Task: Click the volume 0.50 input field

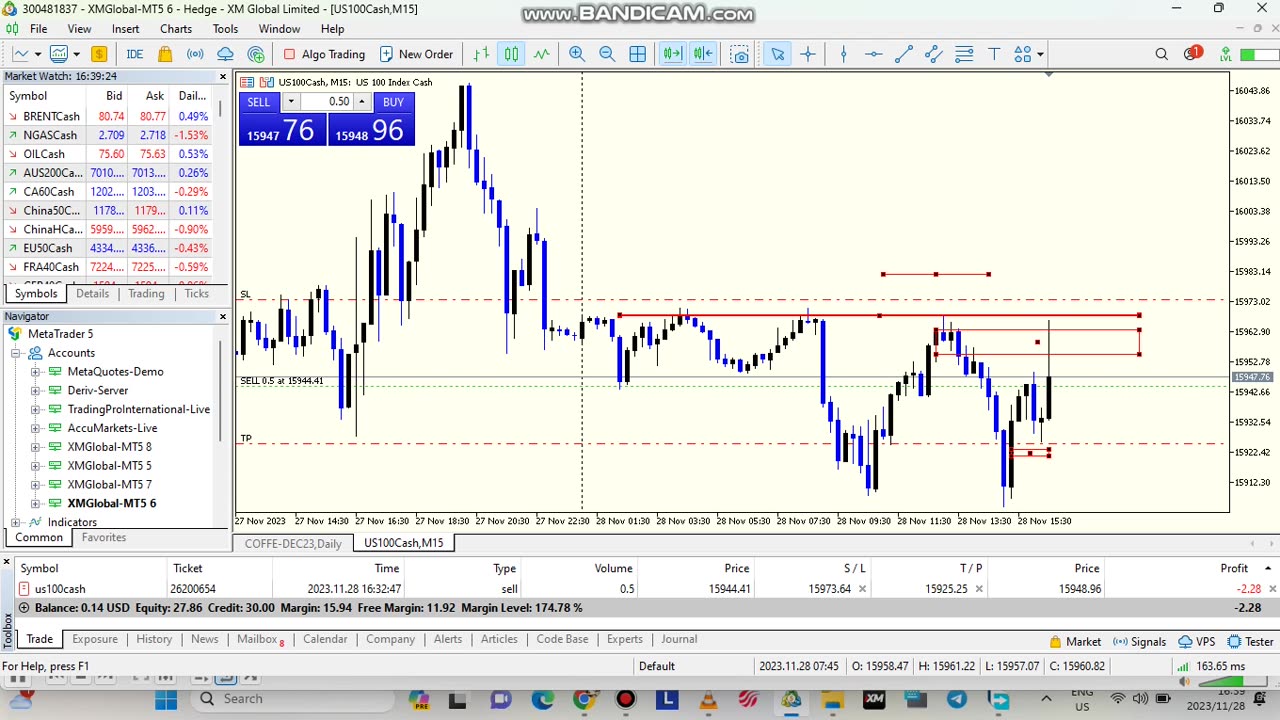Action: tap(326, 102)
